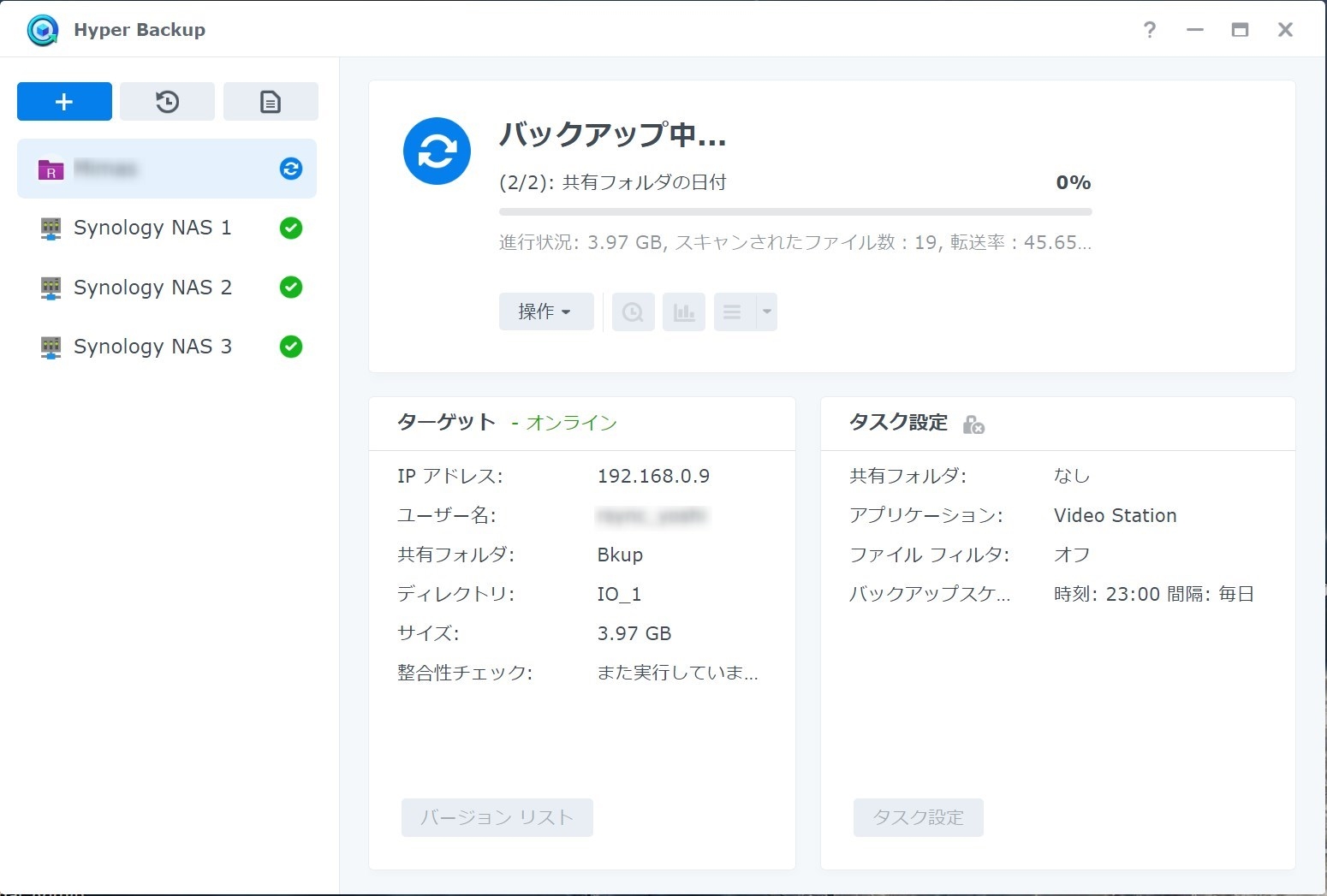Click the 192.168.0.9 IP address value
The width and height of the screenshot is (1327, 896).
point(653,477)
